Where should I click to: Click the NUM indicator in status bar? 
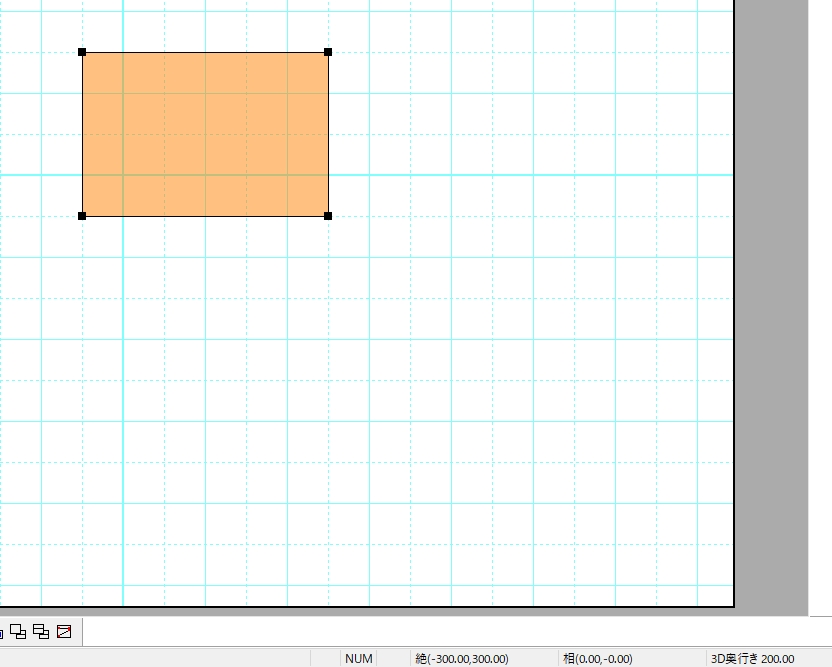(x=359, y=659)
